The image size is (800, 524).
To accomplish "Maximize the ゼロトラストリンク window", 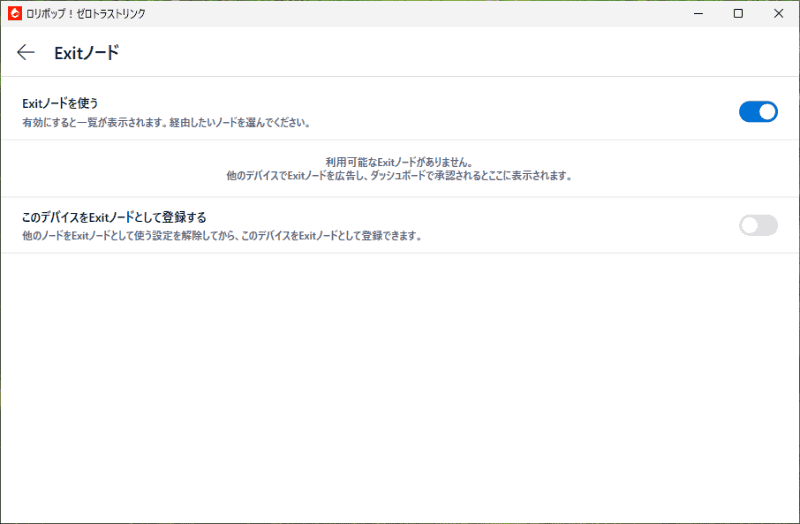I will (738, 13).
